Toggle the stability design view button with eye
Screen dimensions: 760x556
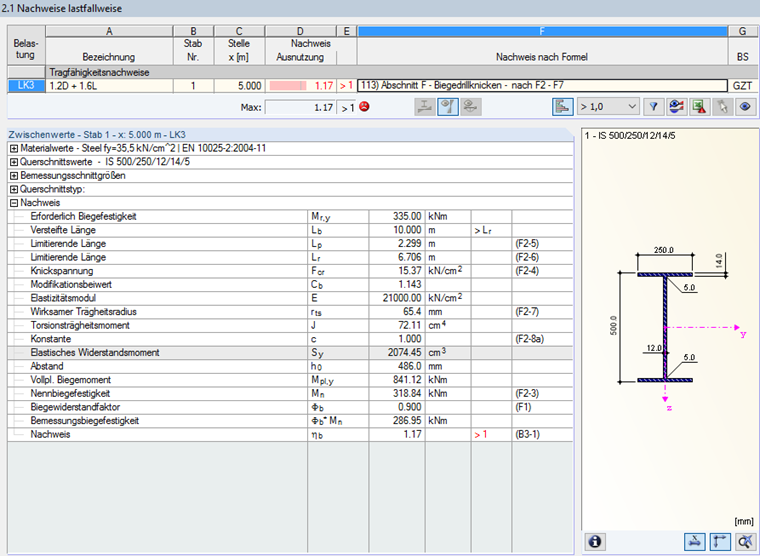click(x=447, y=107)
